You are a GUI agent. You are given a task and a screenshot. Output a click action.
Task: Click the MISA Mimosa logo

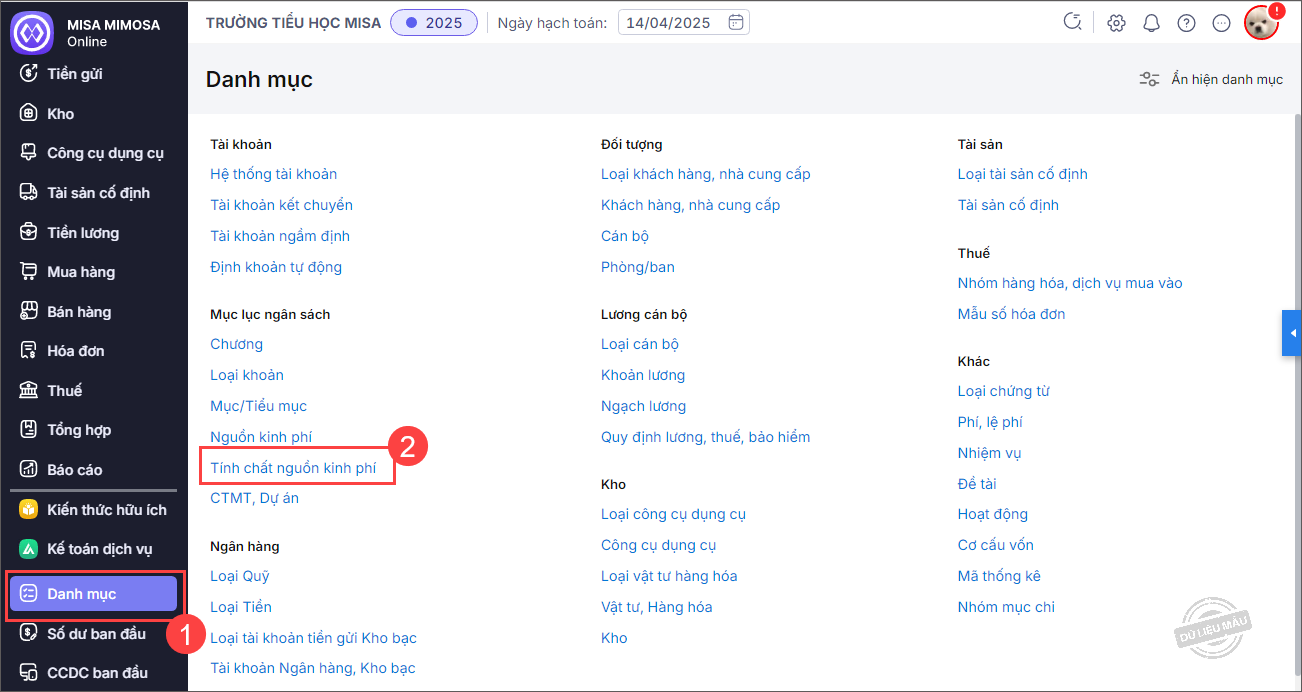[x=31, y=31]
